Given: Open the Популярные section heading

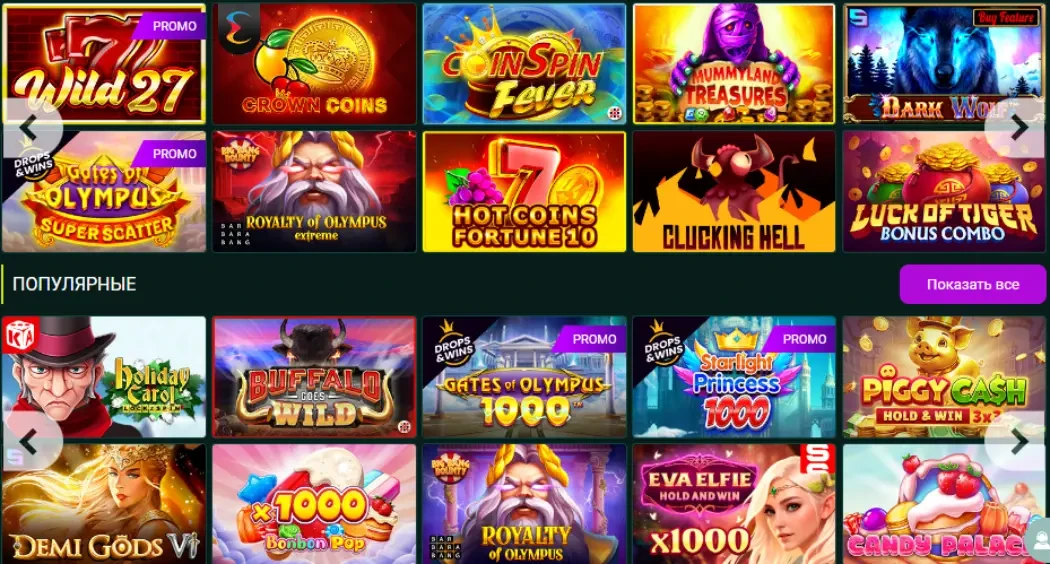Looking at the screenshot, I should (x=74, y=284).
